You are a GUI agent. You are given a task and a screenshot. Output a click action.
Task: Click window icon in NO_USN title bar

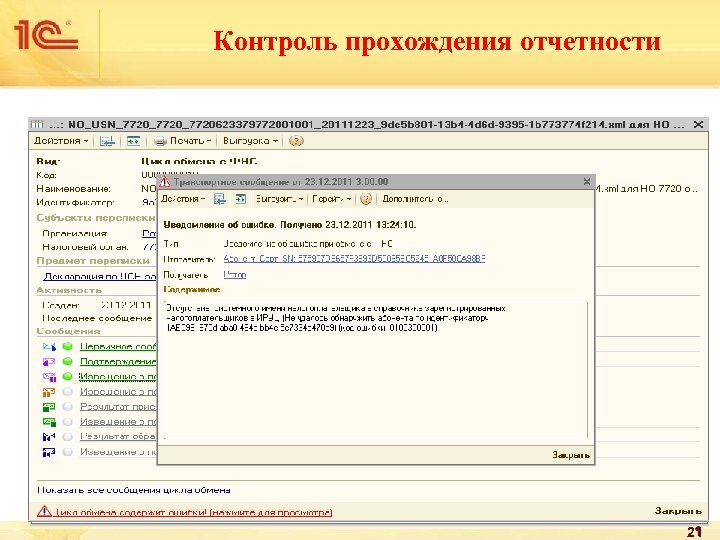(37, 124)
